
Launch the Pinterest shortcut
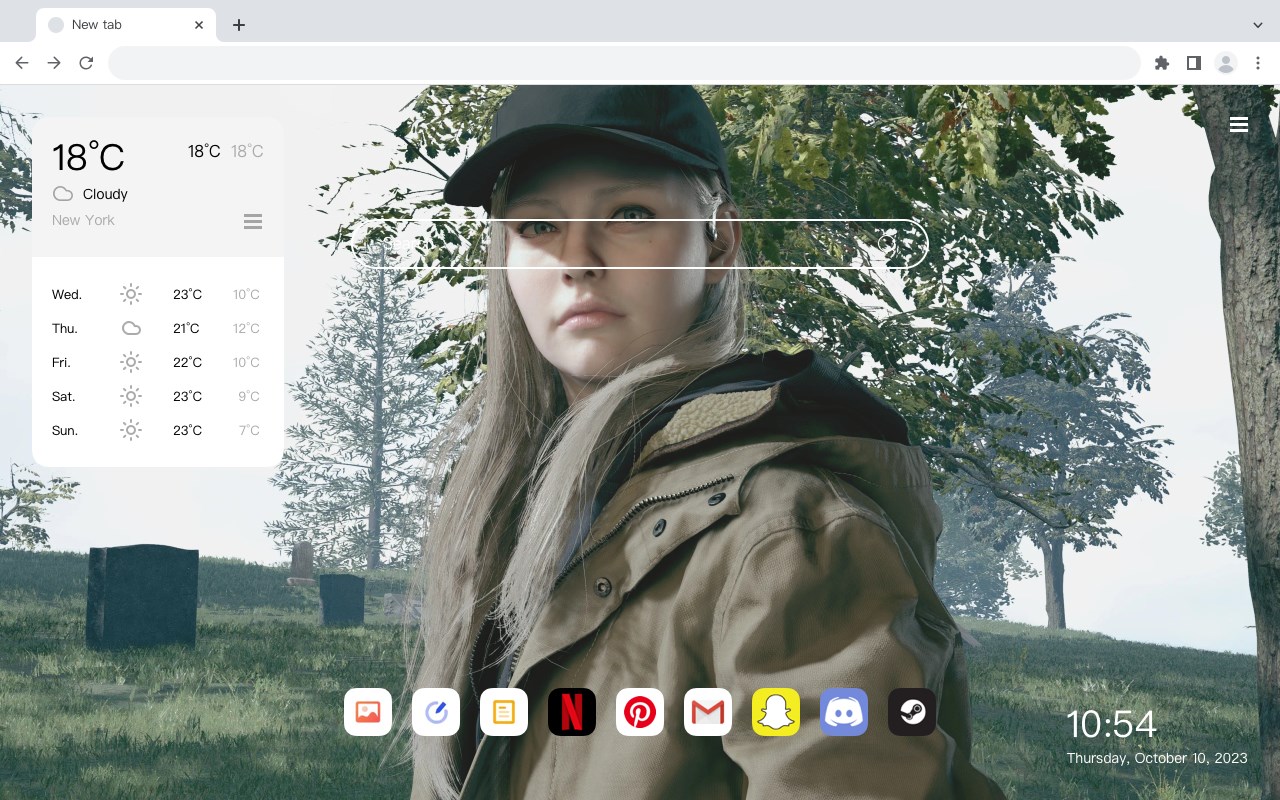pyautogui.click(x=640, y=712)
